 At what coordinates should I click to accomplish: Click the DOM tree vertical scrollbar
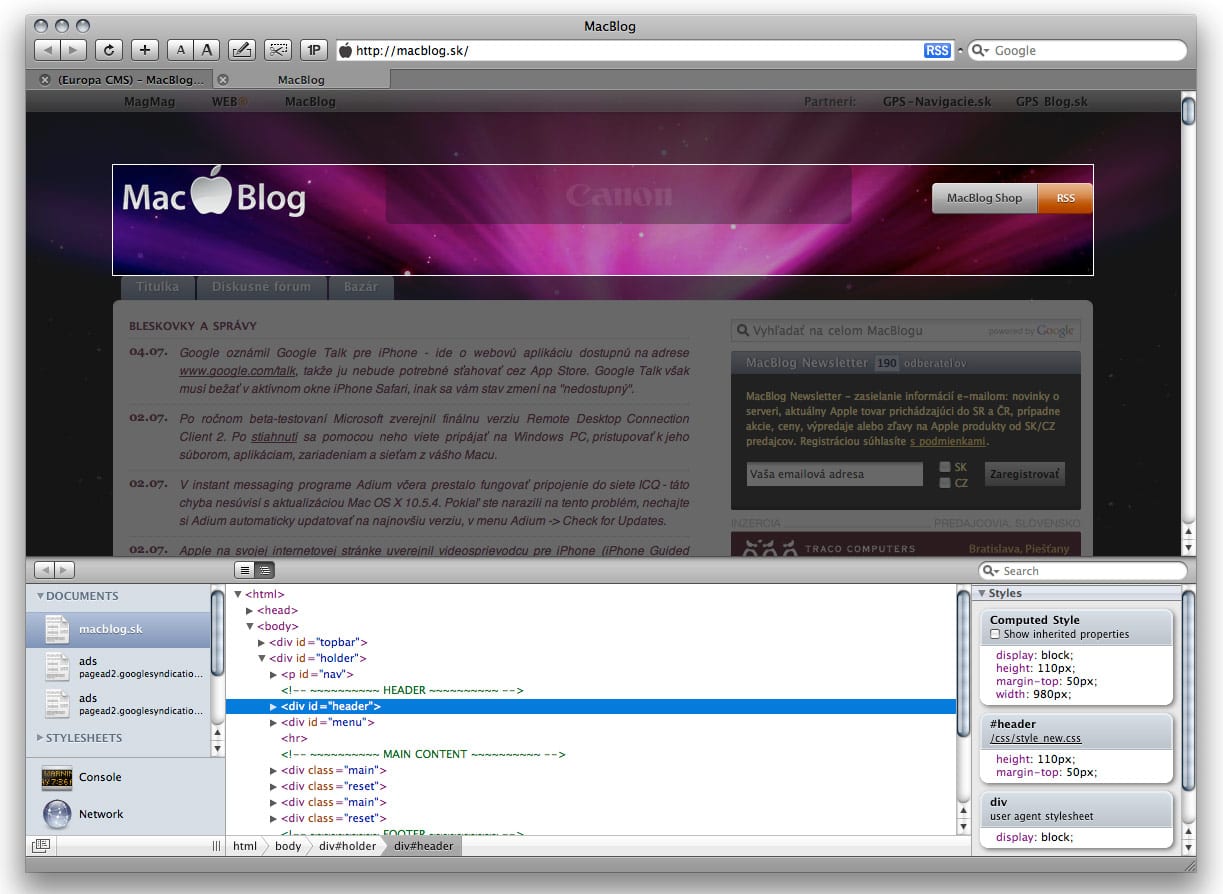click(964, 662)
